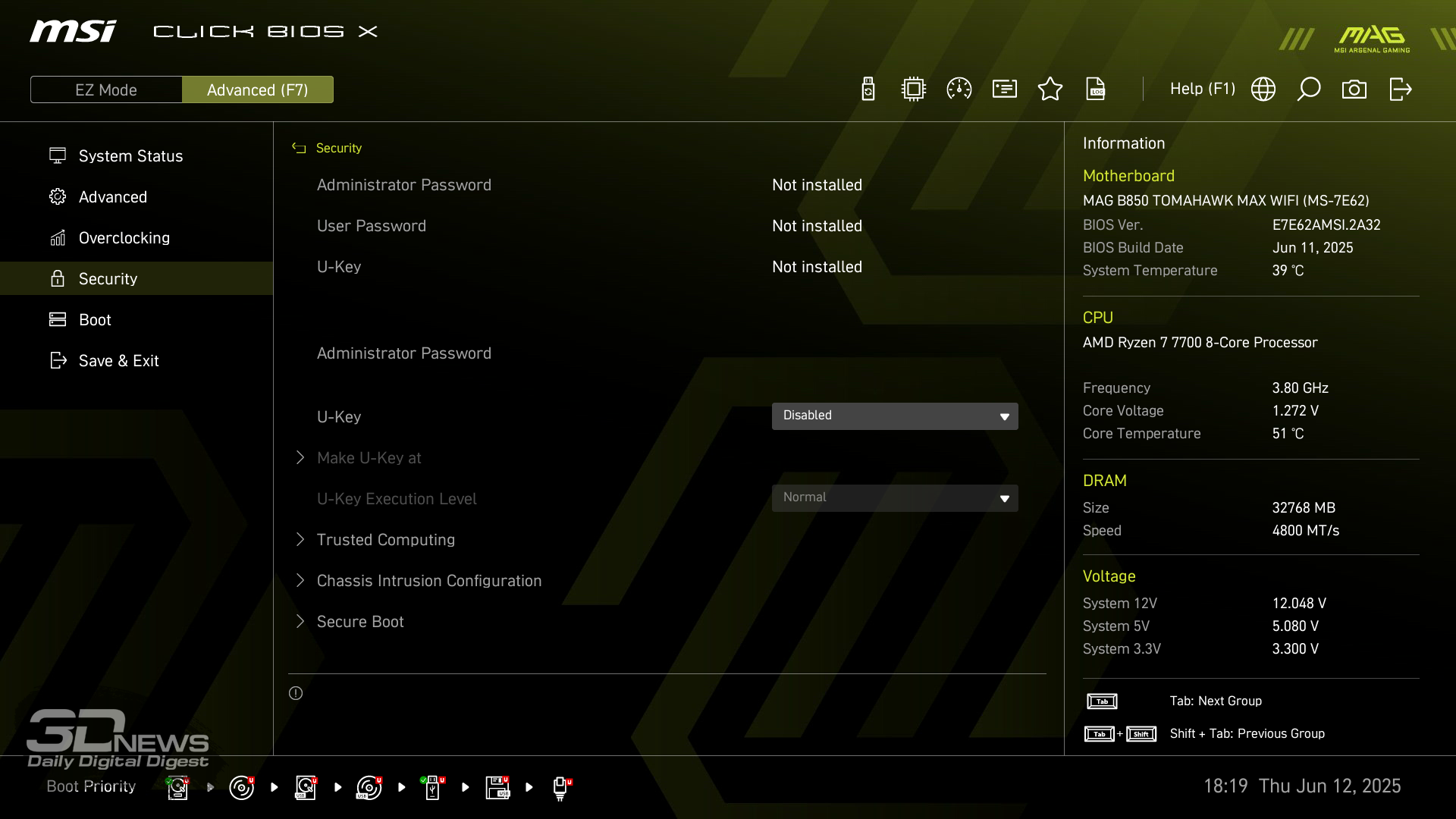1456x819 pixels.
Task: Click Boot Priority label
Action: click(x=91, y=786)
